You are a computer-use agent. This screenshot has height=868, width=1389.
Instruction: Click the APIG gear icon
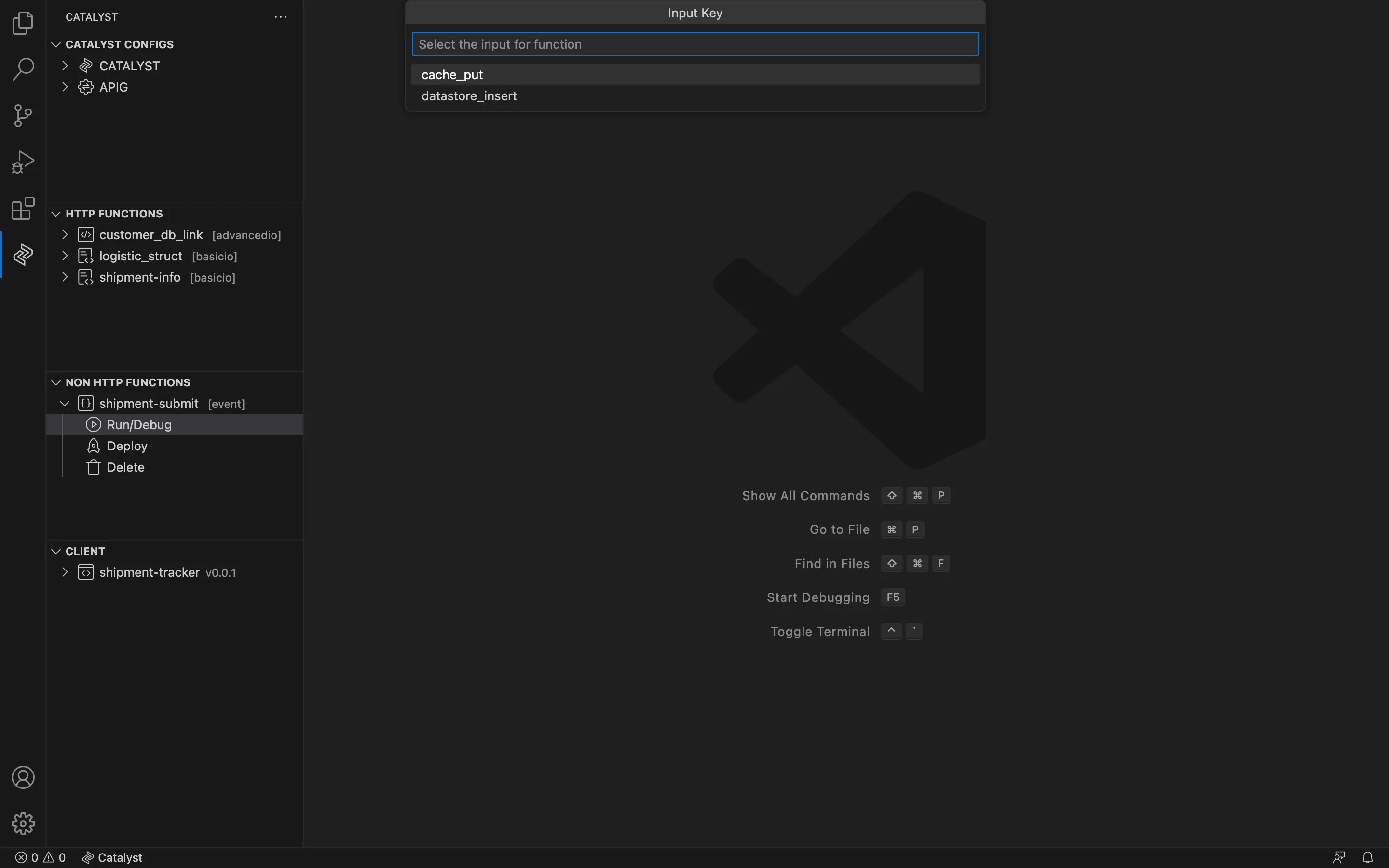[x=86, y=87]
